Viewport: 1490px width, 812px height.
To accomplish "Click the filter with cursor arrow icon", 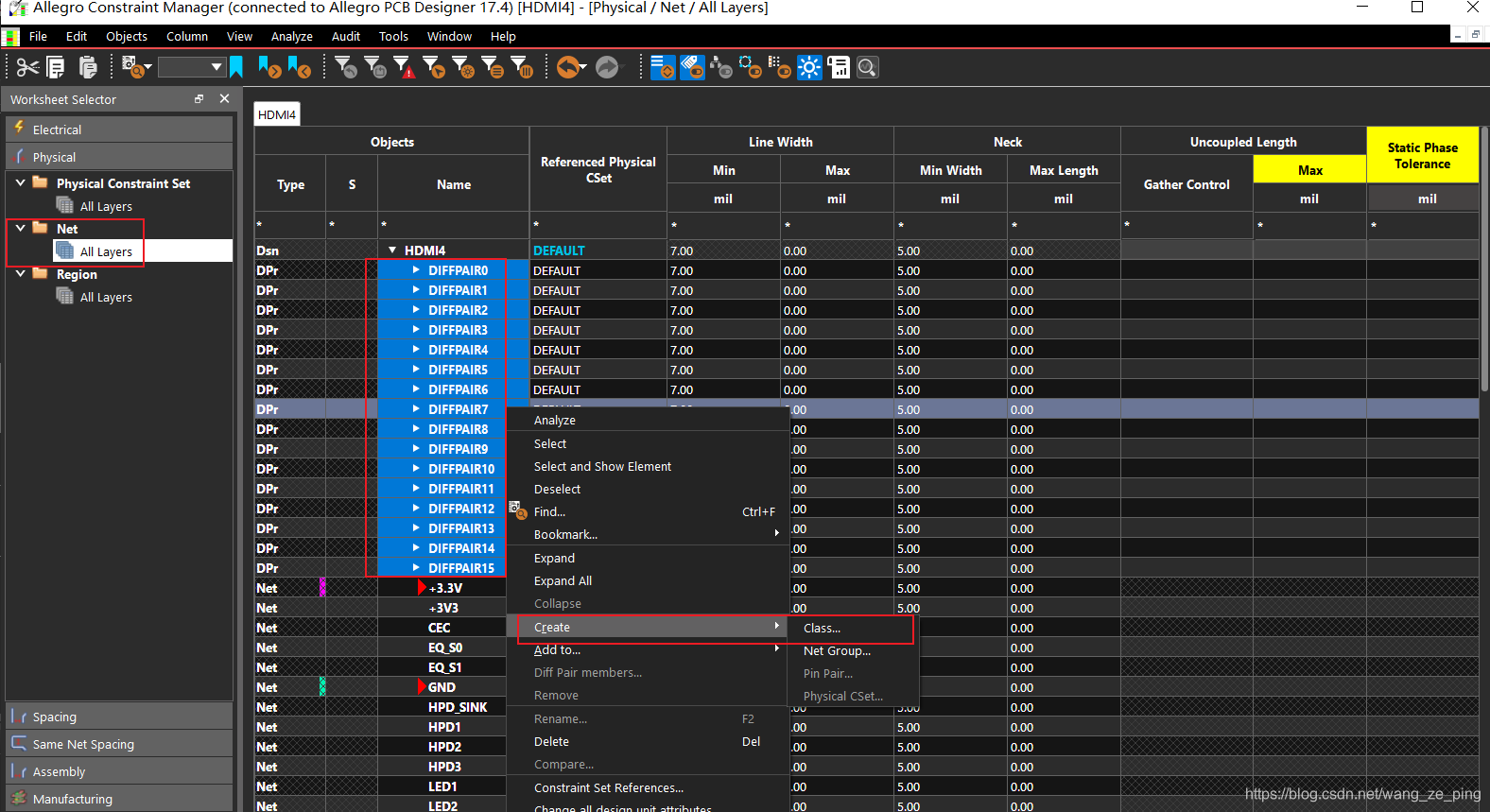I will (x=434, y=68).
